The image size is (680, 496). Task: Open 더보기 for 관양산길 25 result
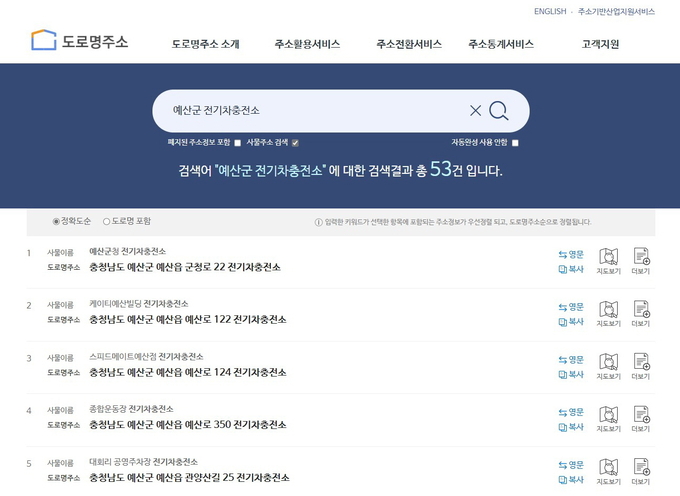641,472
